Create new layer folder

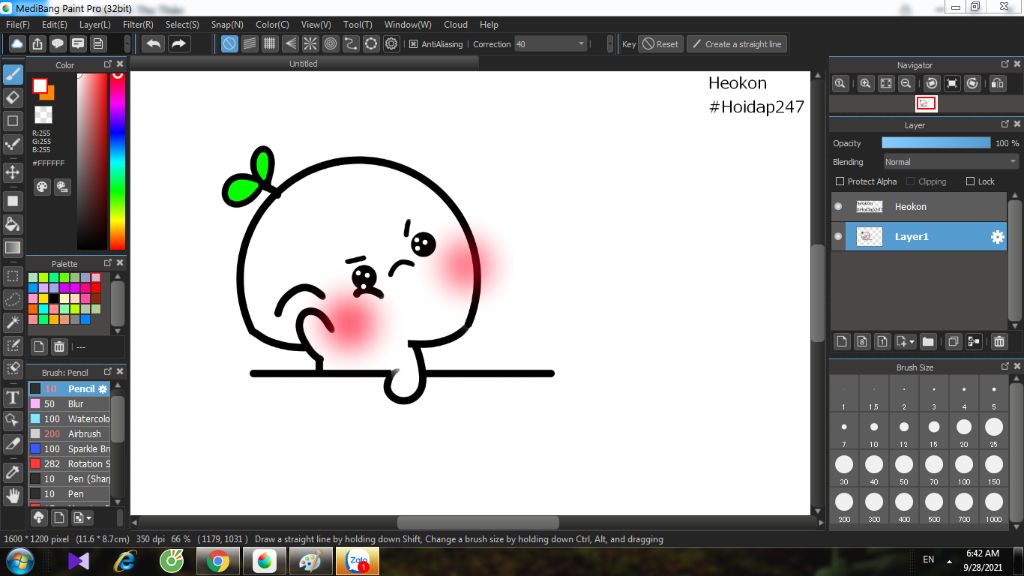[x=928, y=342]
